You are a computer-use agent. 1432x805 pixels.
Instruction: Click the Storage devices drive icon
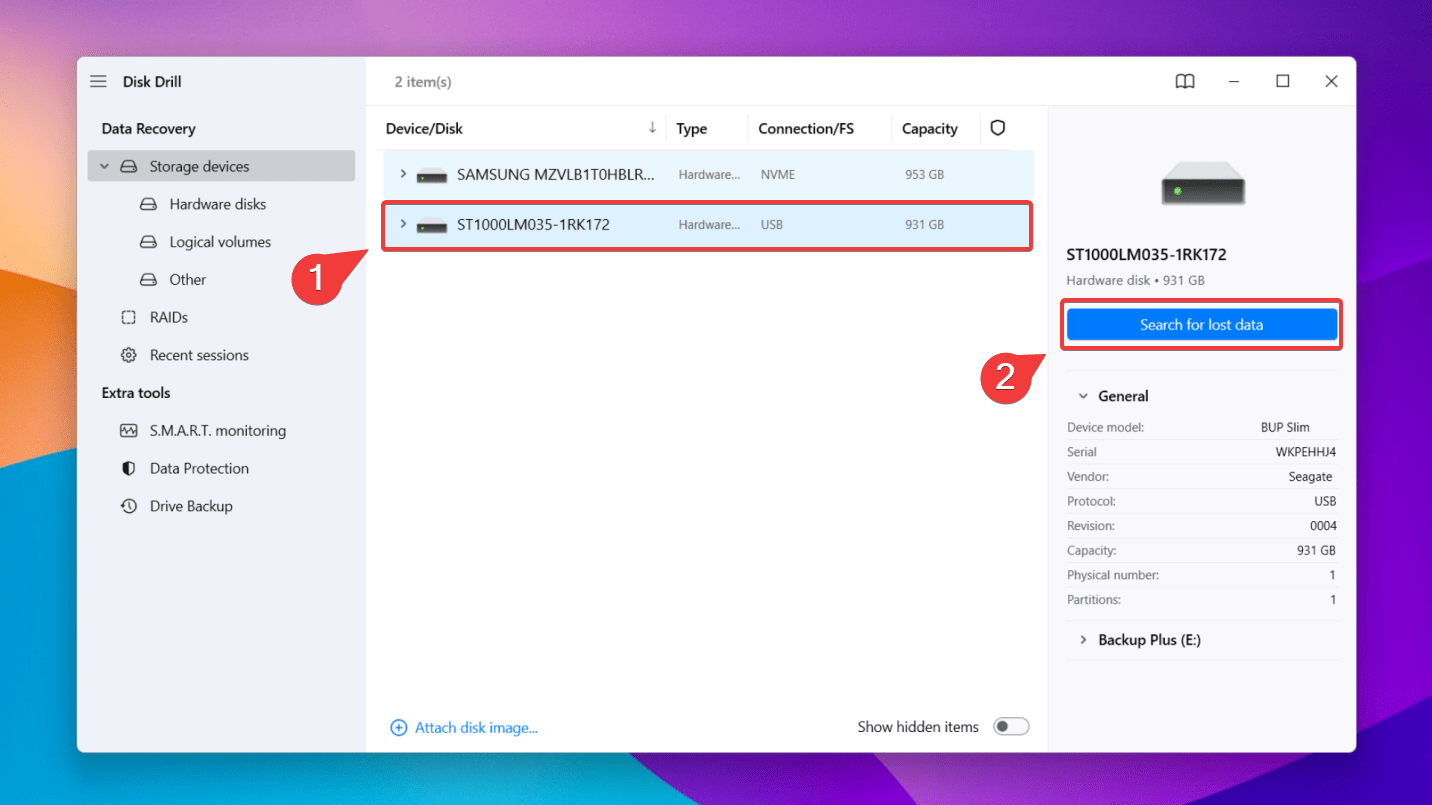pyautogui.click(x=129, y=167)
